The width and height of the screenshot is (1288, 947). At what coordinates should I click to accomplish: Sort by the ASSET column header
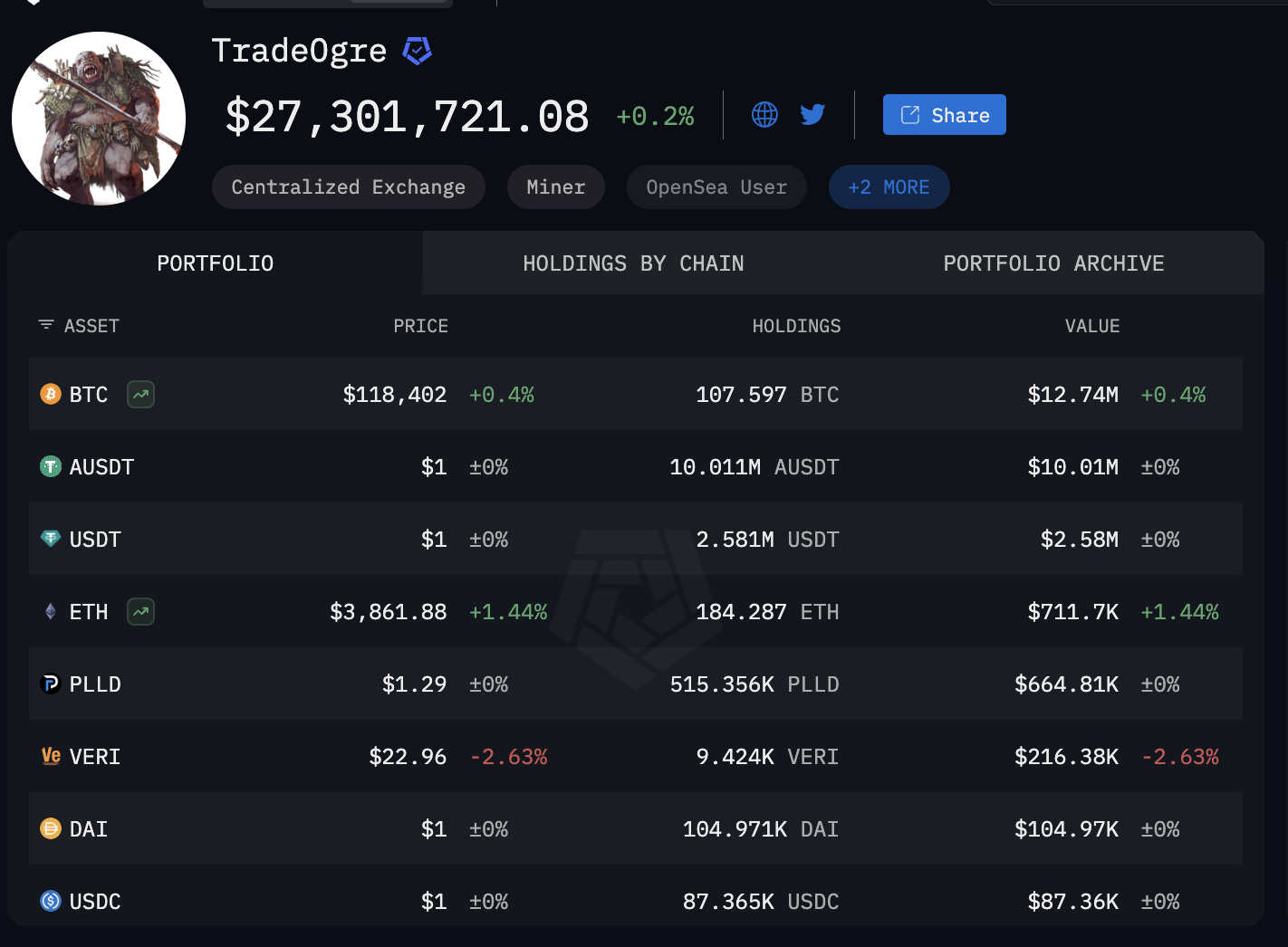(91, 326)
